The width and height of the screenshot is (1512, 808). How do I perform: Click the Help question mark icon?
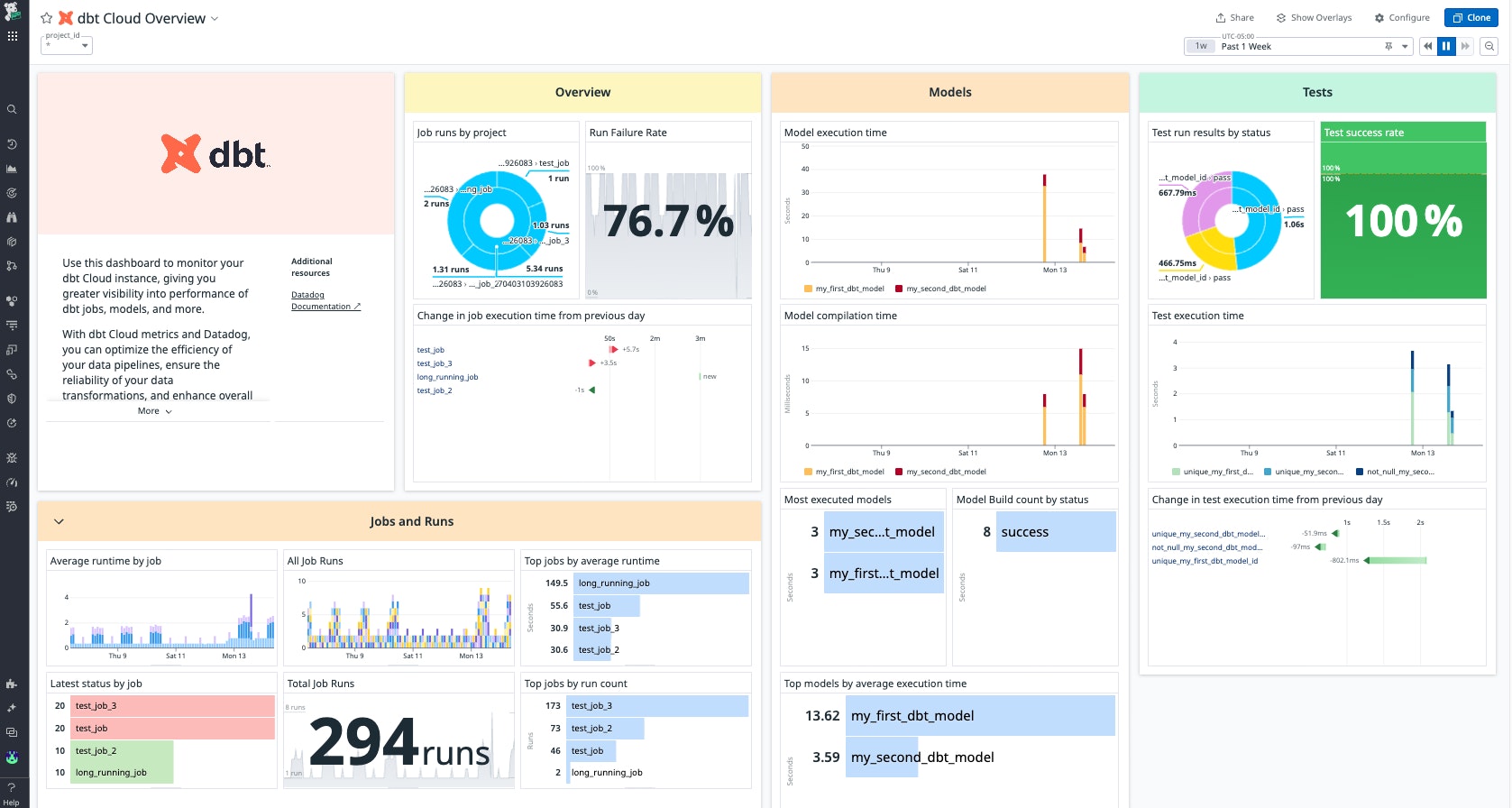coord(12,787)
